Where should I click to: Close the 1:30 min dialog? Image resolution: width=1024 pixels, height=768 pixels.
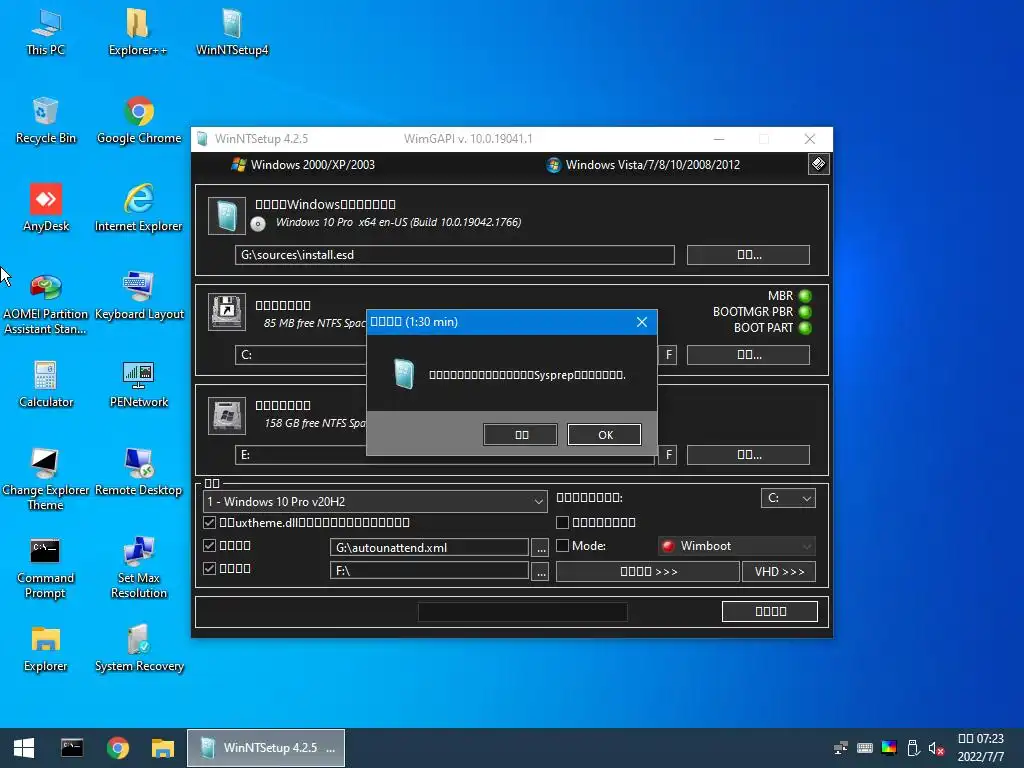point(642,322)
